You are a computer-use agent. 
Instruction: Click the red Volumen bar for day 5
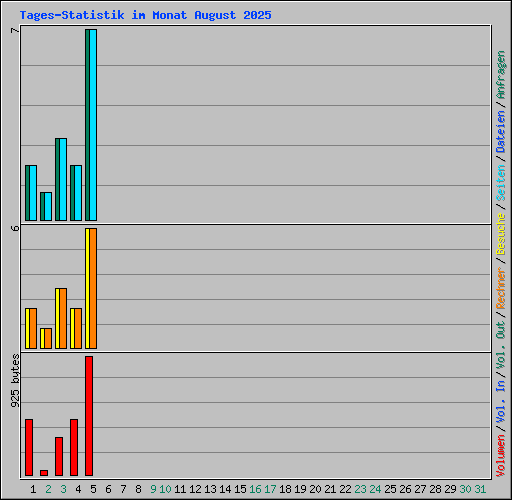(89, 416)
